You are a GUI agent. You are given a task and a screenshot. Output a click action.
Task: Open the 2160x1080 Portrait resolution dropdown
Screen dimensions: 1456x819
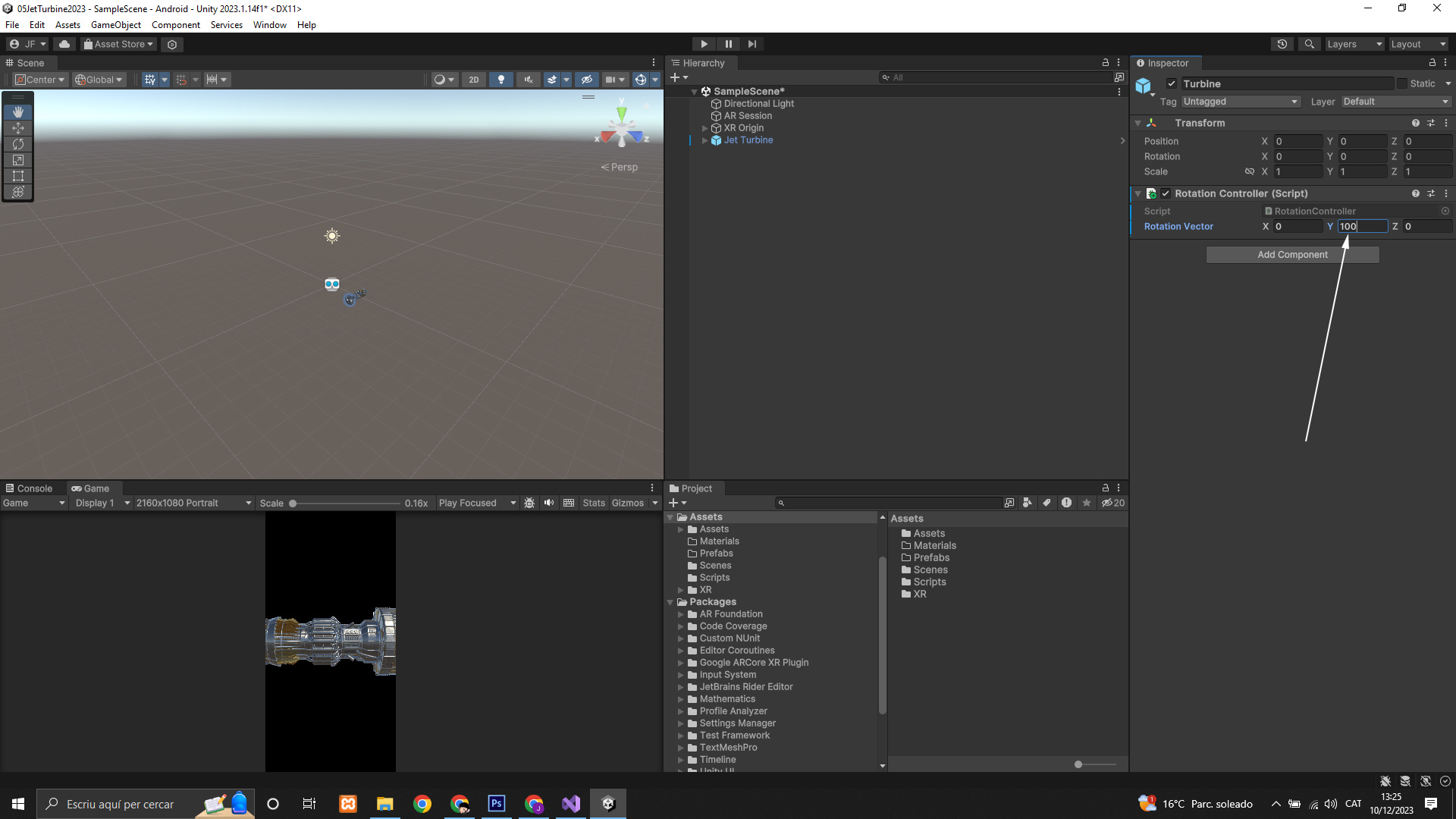click(x=193, y=503)
